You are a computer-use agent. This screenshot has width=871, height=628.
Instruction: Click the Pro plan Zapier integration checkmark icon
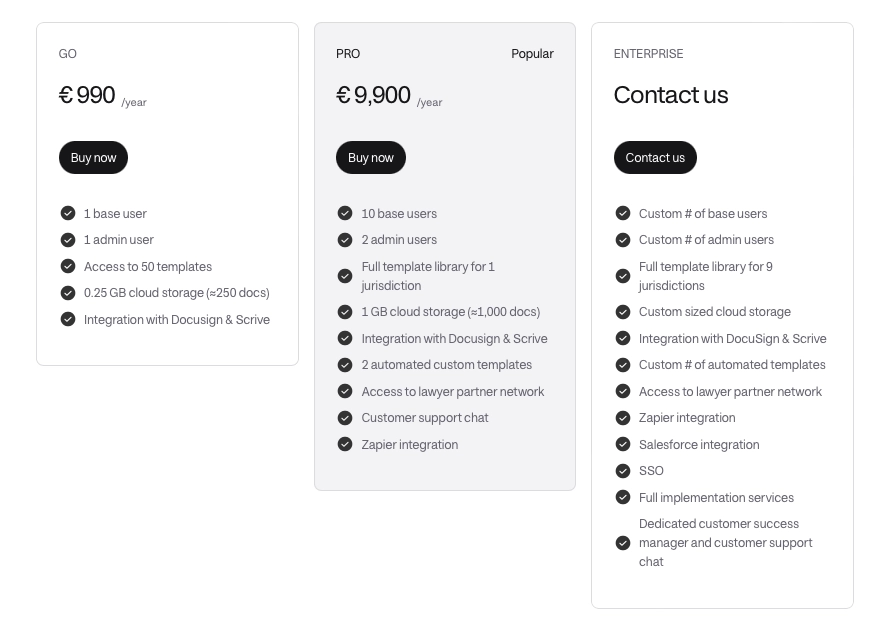pos(345,444)
